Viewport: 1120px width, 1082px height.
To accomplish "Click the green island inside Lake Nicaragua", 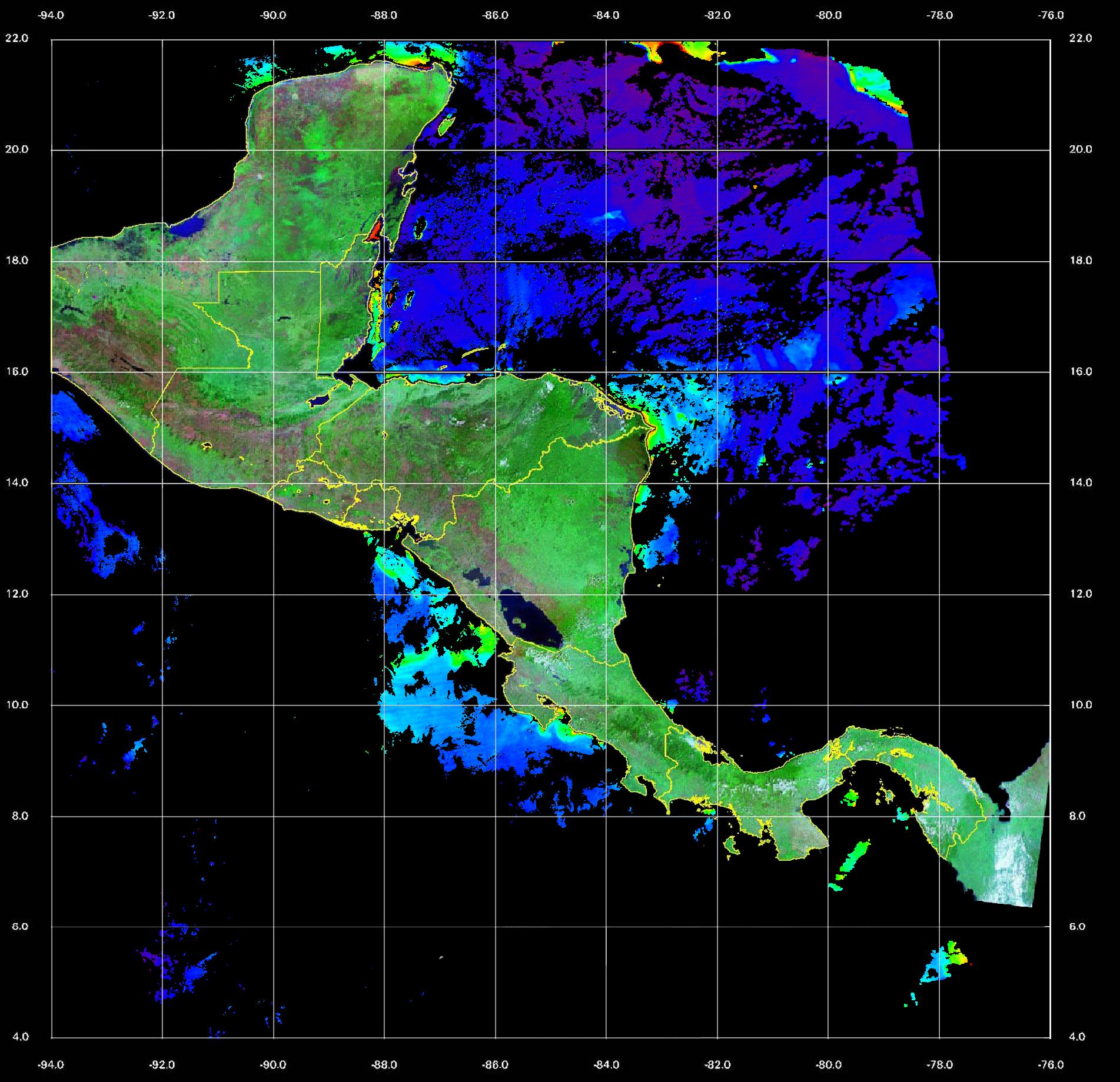I will tap(519, 621).
